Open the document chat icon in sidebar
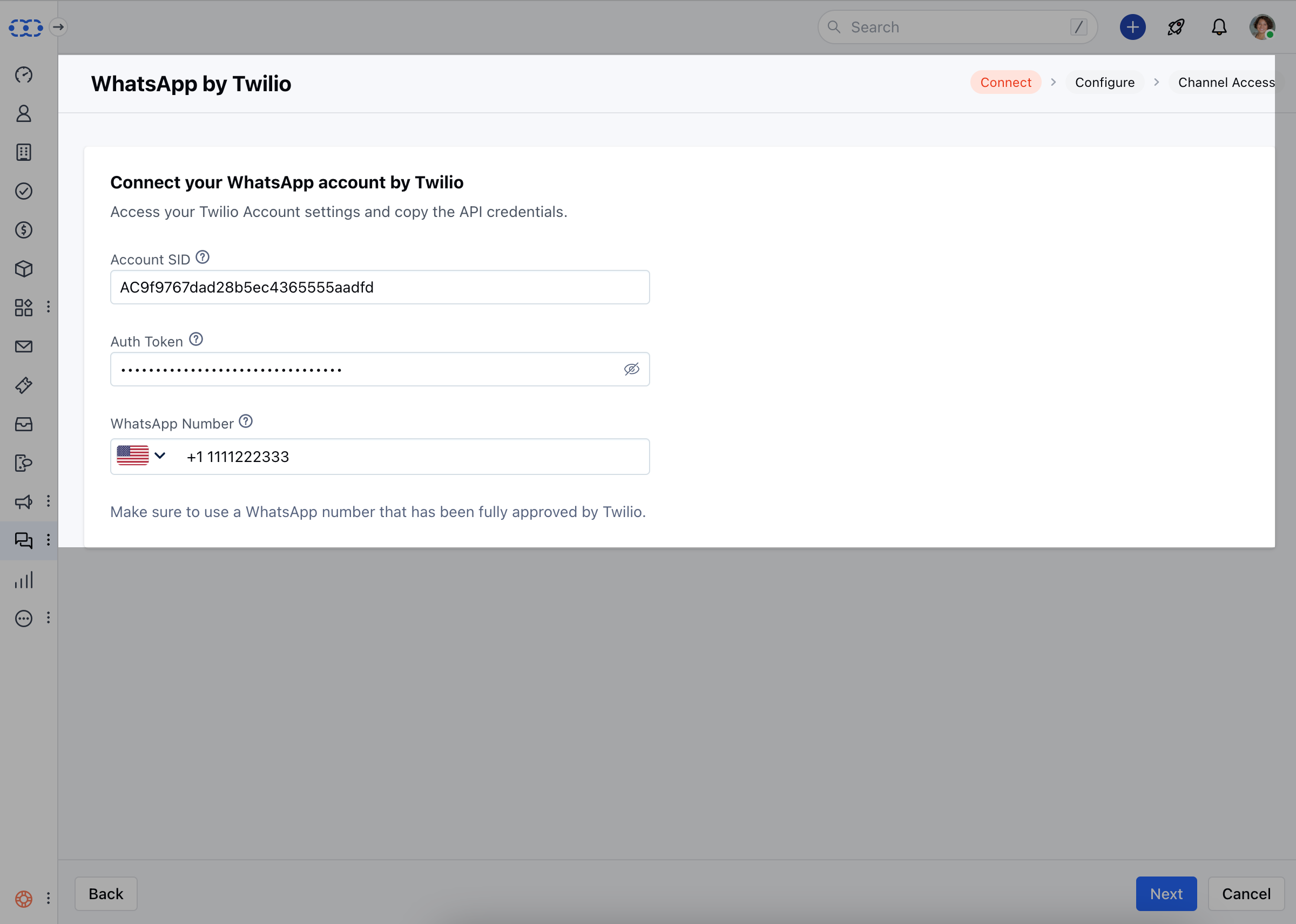Viewport: 1296px width, 924px height. [24, 463]
